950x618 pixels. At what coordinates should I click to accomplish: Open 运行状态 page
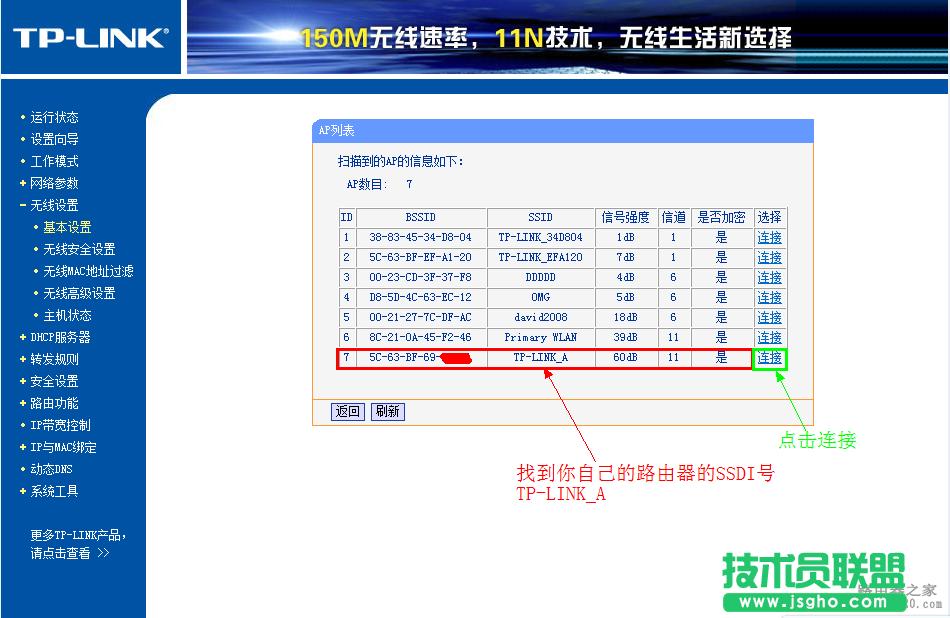(x=54, y=117)
